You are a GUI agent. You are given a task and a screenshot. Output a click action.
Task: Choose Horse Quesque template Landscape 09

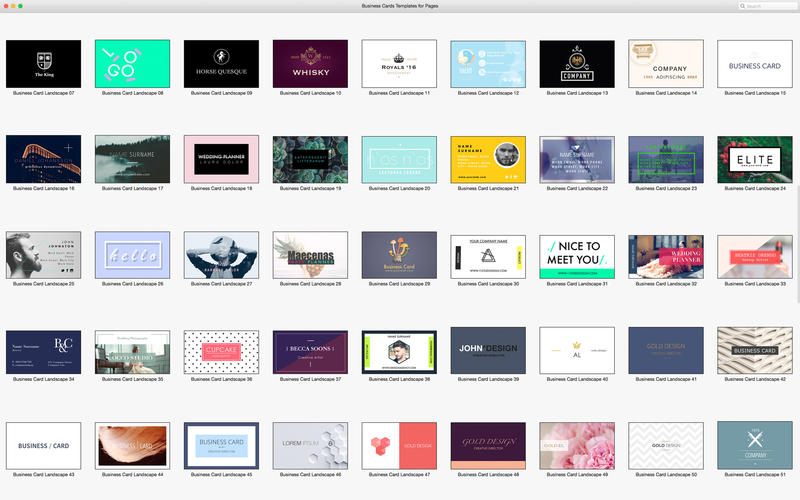pyautogui.click(x=221, y=64)
